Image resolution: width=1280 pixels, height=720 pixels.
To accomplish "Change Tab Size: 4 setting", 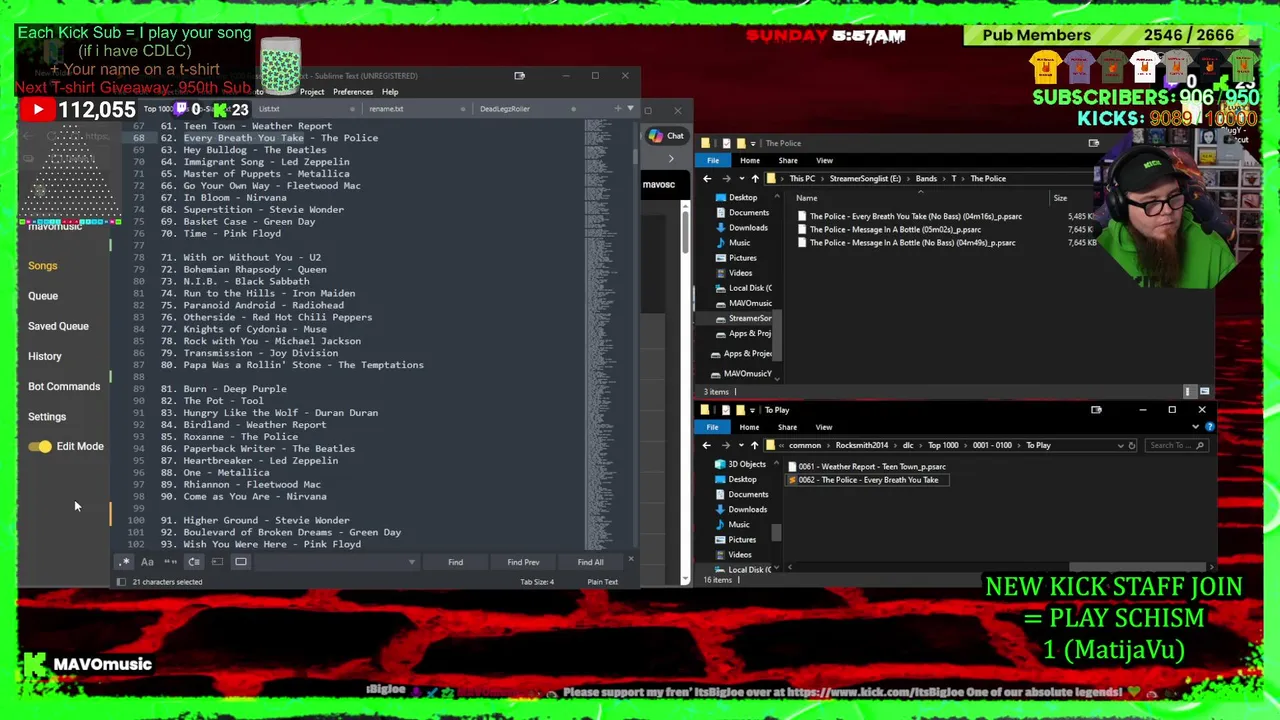I will point(537,582).
